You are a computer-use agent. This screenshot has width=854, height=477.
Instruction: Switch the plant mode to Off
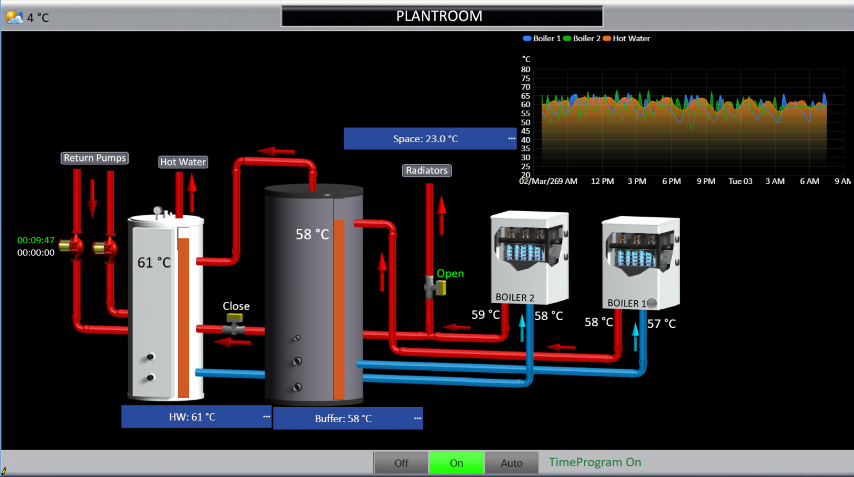coord(401,463)
